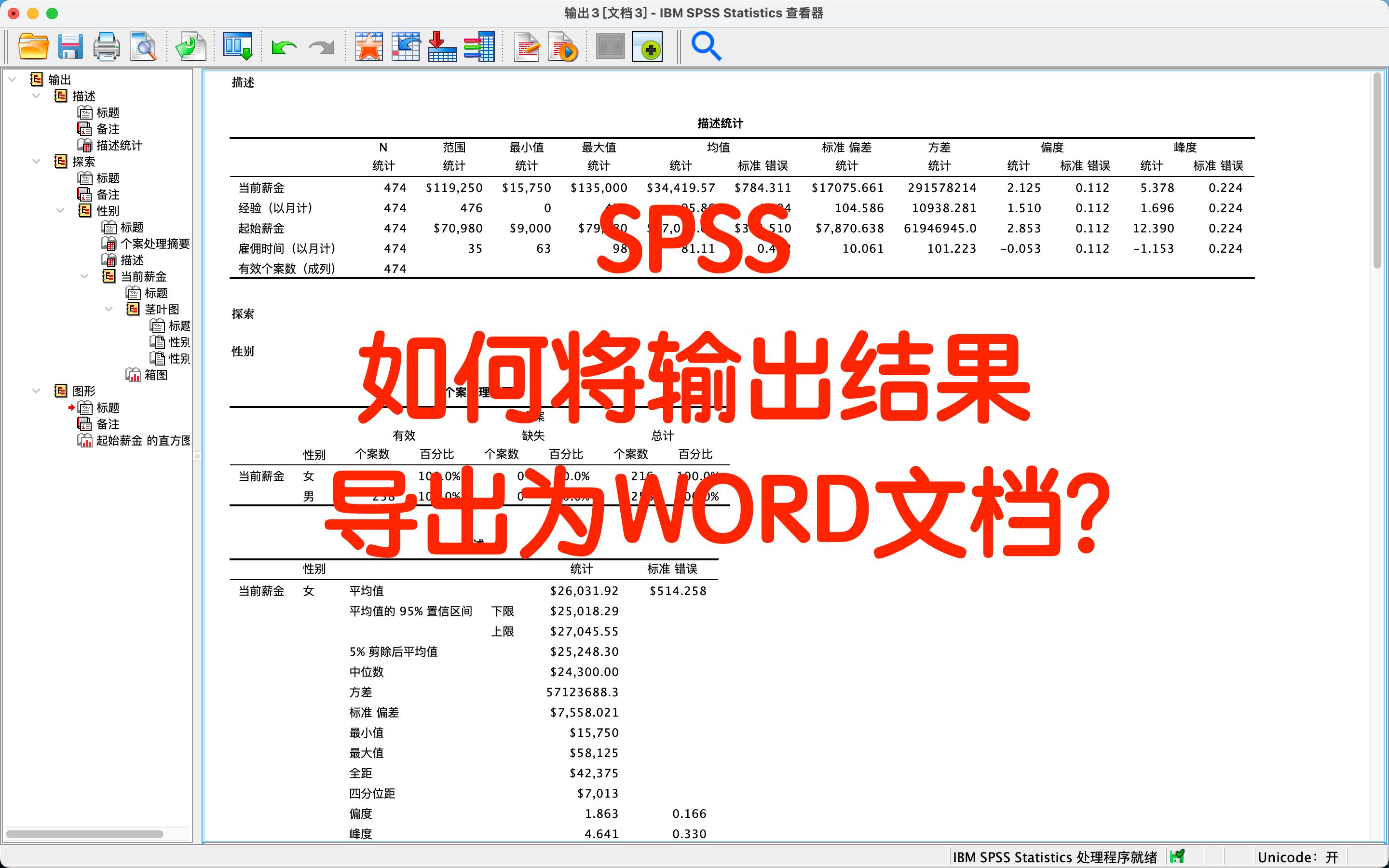Click the 有效个案数（成列）row label
This screenshot has height=868, width=1389.
click(x=287, y=269)
